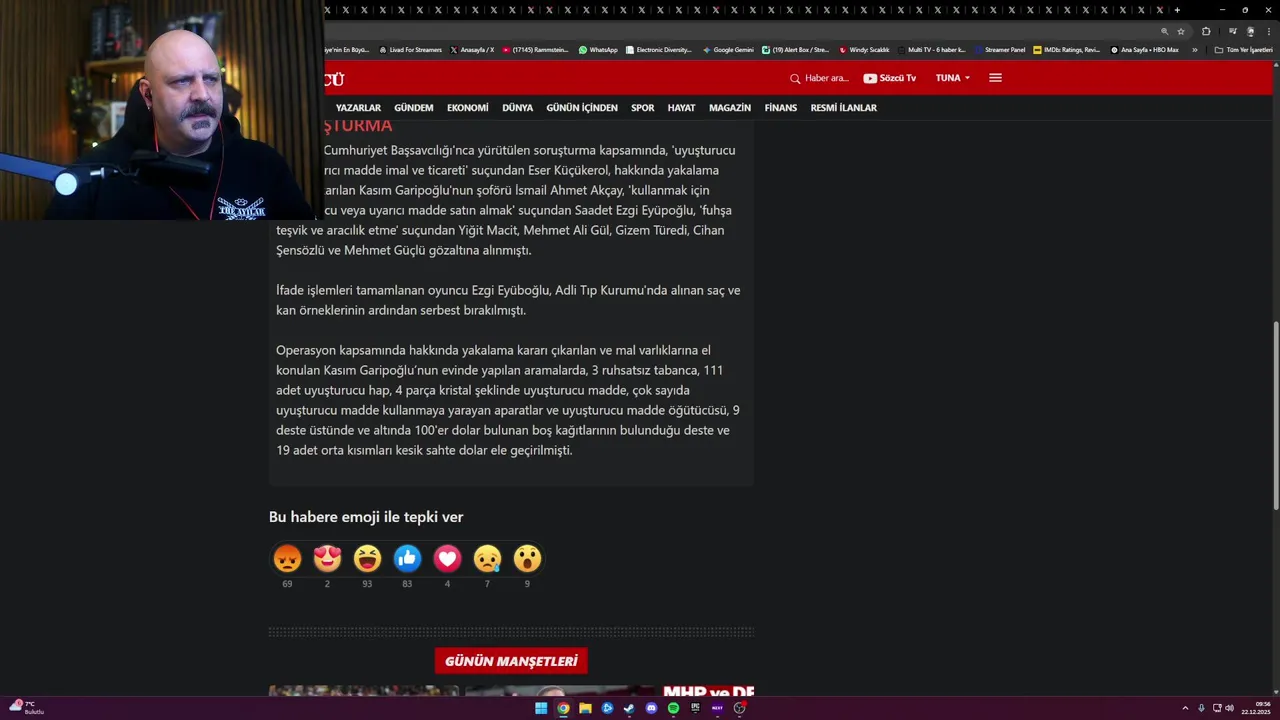Screen dimensions: 1280x720
Task: Open the Rammstein YouTube bookmark
Action: 536,50
